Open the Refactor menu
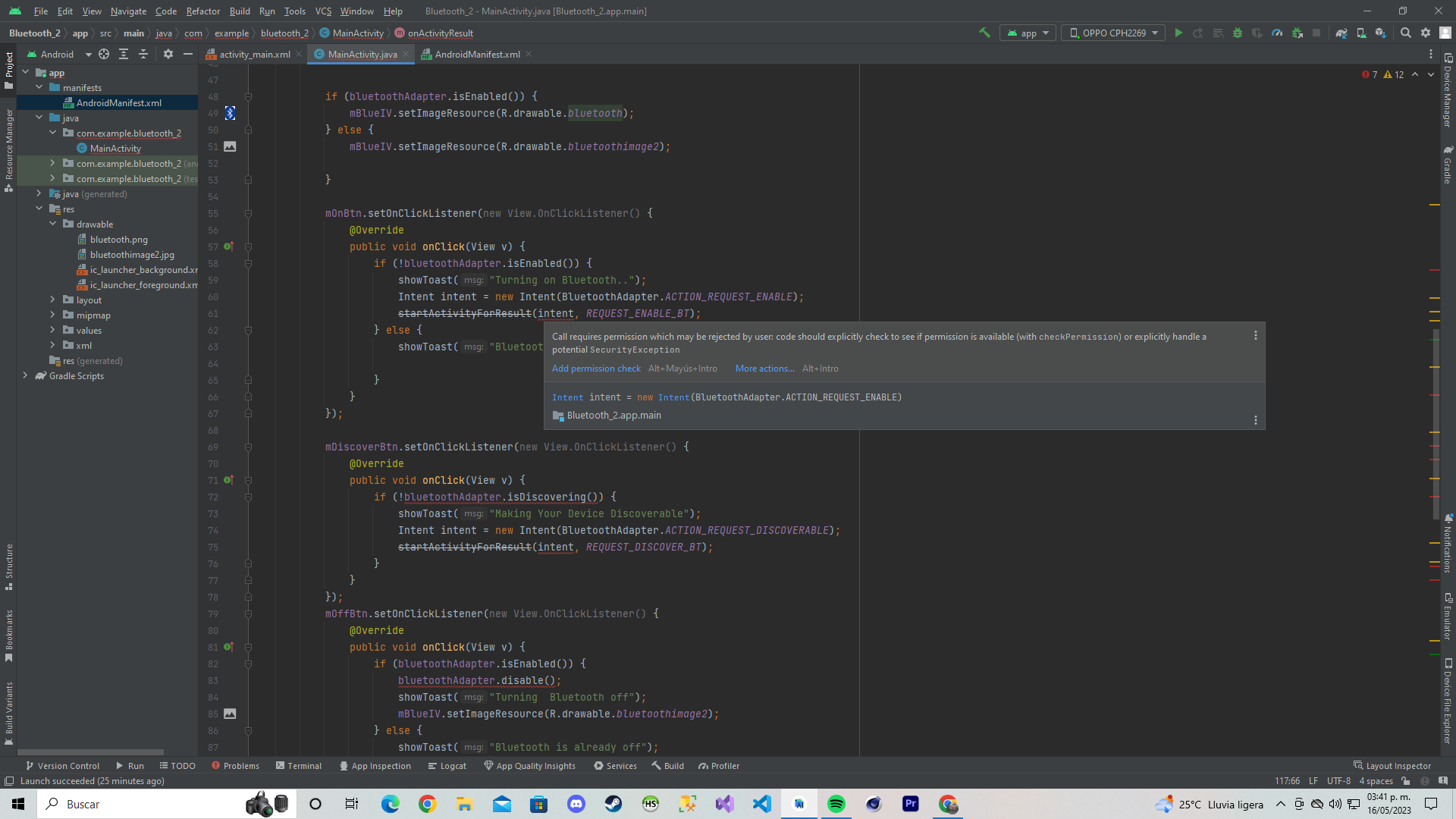 pyautogui.click(x=202, y=11)
